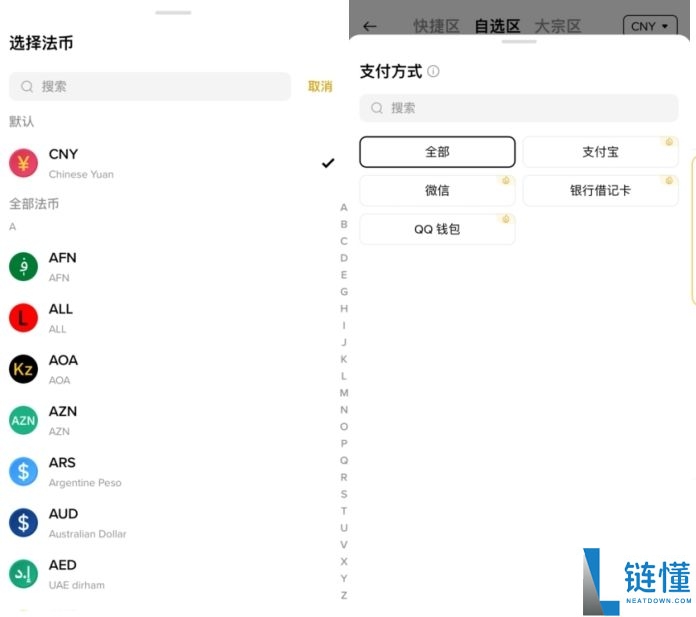Click the AFN currency code text
This screenshot has height=617, width=696.
tap(63, 257)
